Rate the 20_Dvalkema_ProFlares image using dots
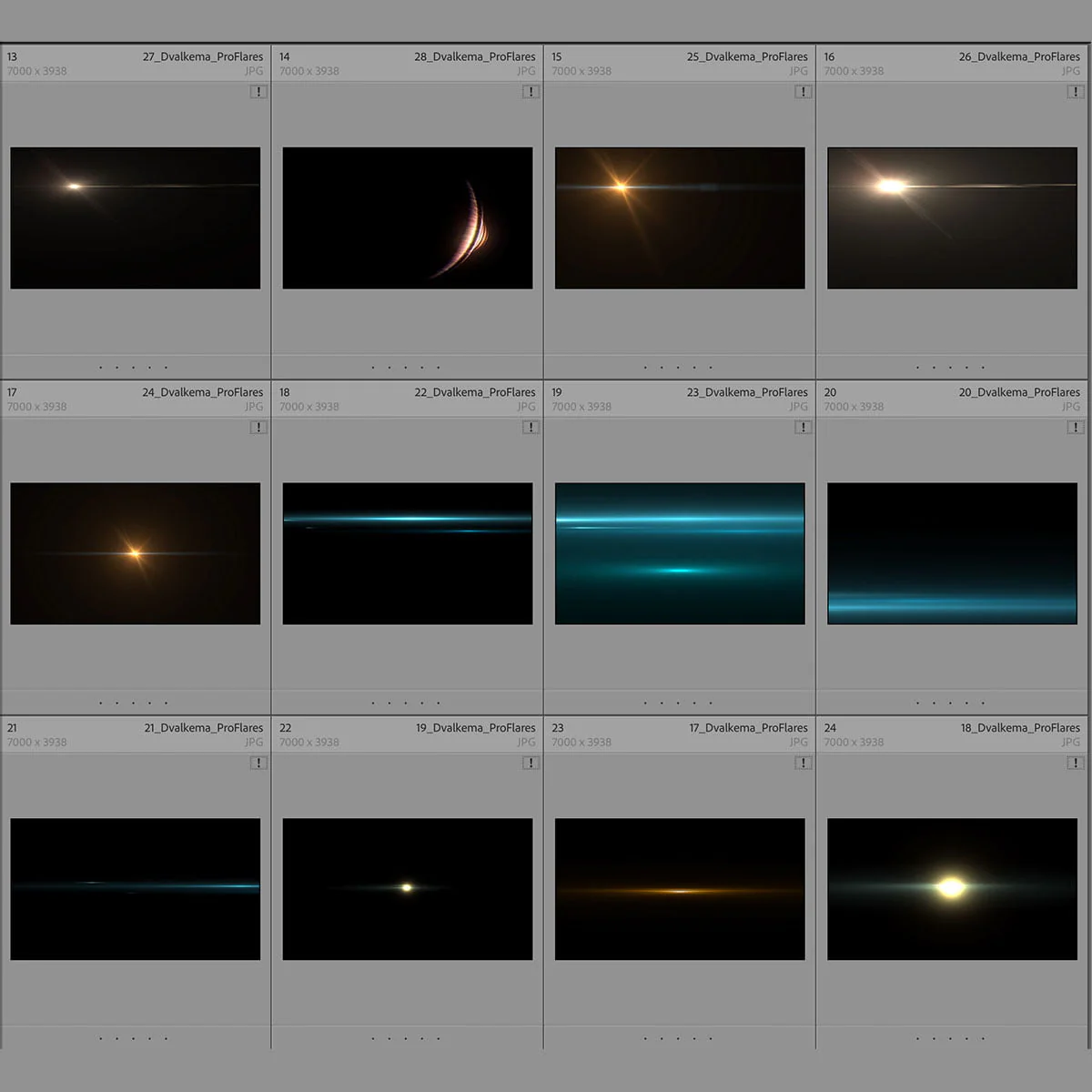This screenshot has width=1092, height=1092. click(949, 703)
